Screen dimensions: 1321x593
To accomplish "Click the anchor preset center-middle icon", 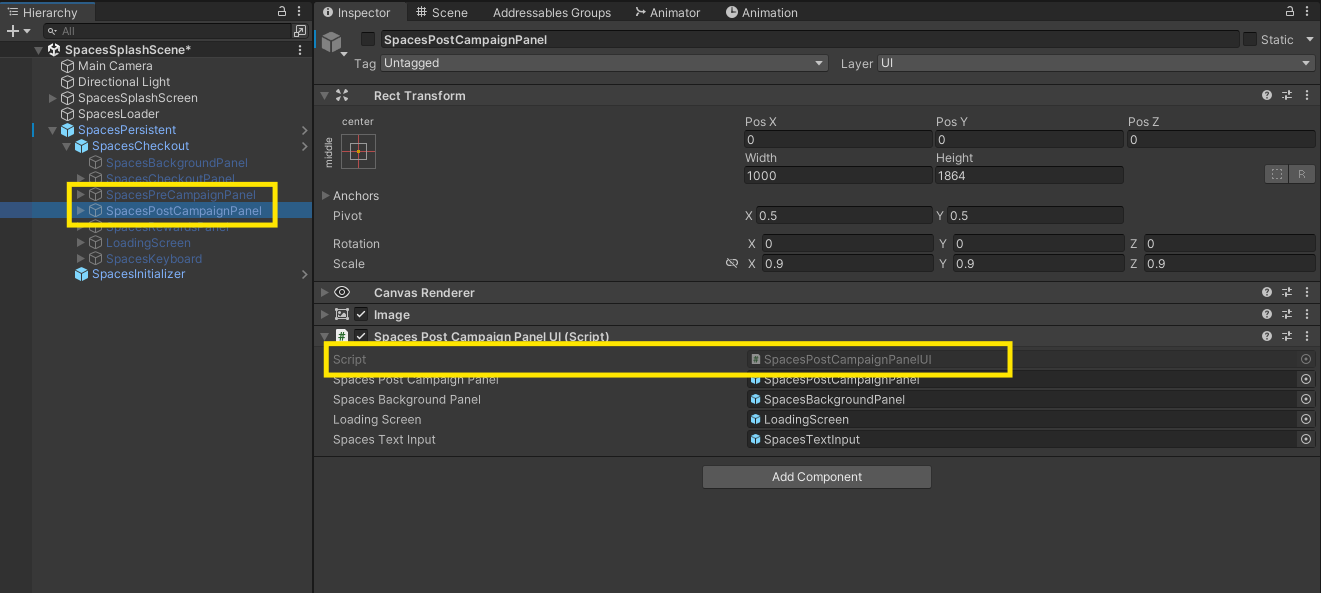I will pos(358,151).
